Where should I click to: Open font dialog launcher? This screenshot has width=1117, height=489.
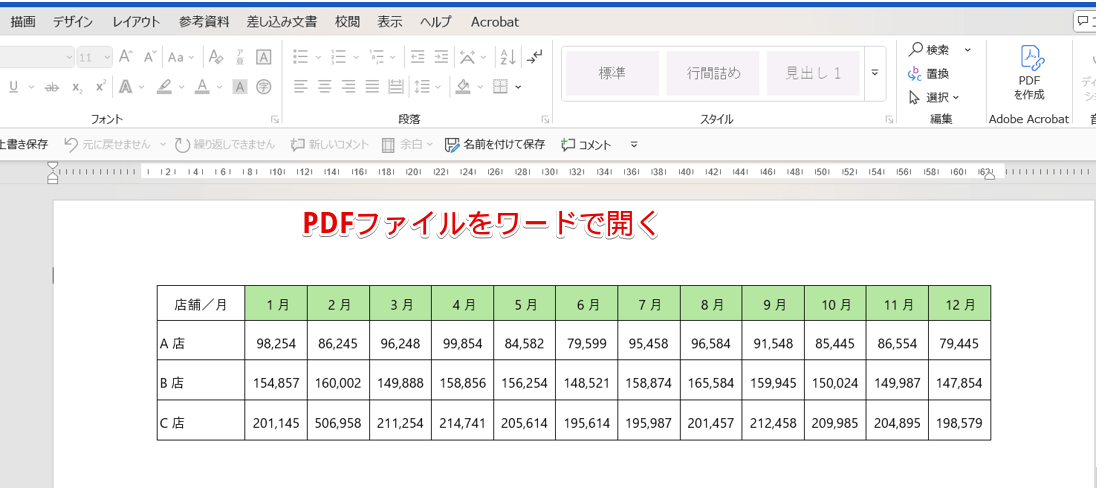275,119
